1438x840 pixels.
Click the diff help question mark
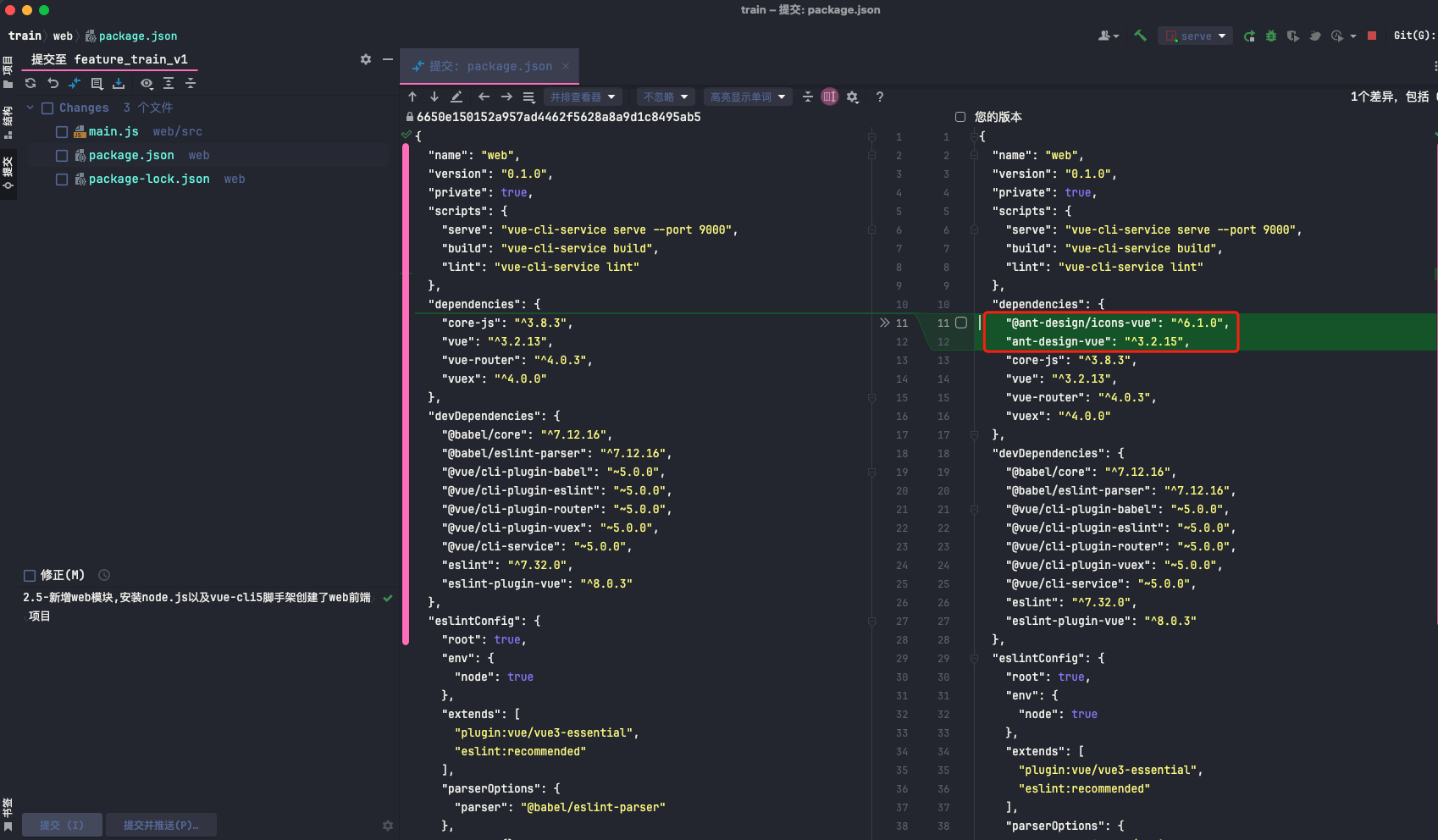click(x=880, y=97)
